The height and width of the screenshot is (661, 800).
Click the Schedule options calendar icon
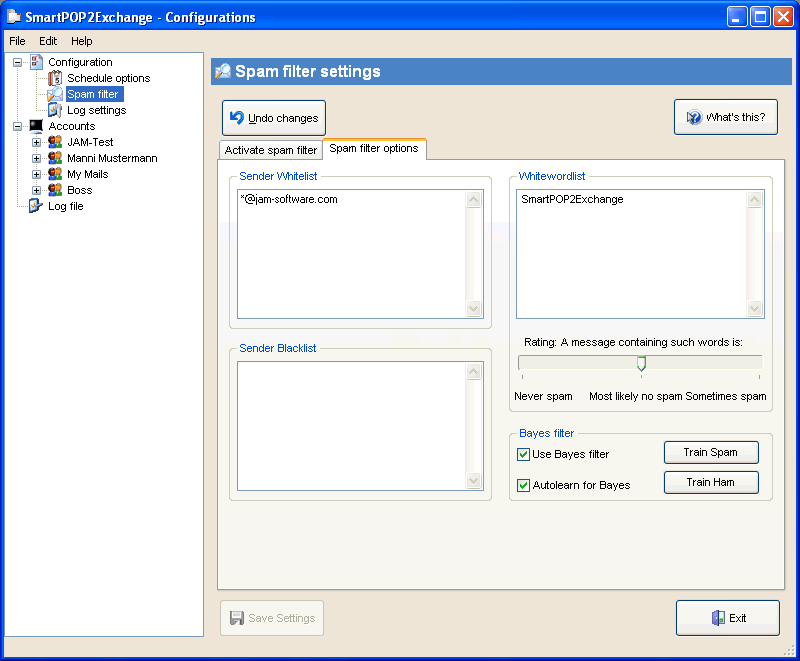[x=55, y=78]
